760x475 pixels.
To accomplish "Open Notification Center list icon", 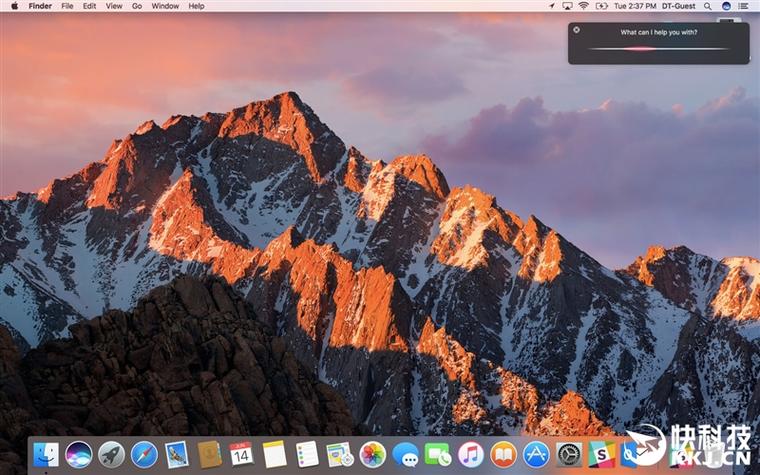I will click(744, 6).
